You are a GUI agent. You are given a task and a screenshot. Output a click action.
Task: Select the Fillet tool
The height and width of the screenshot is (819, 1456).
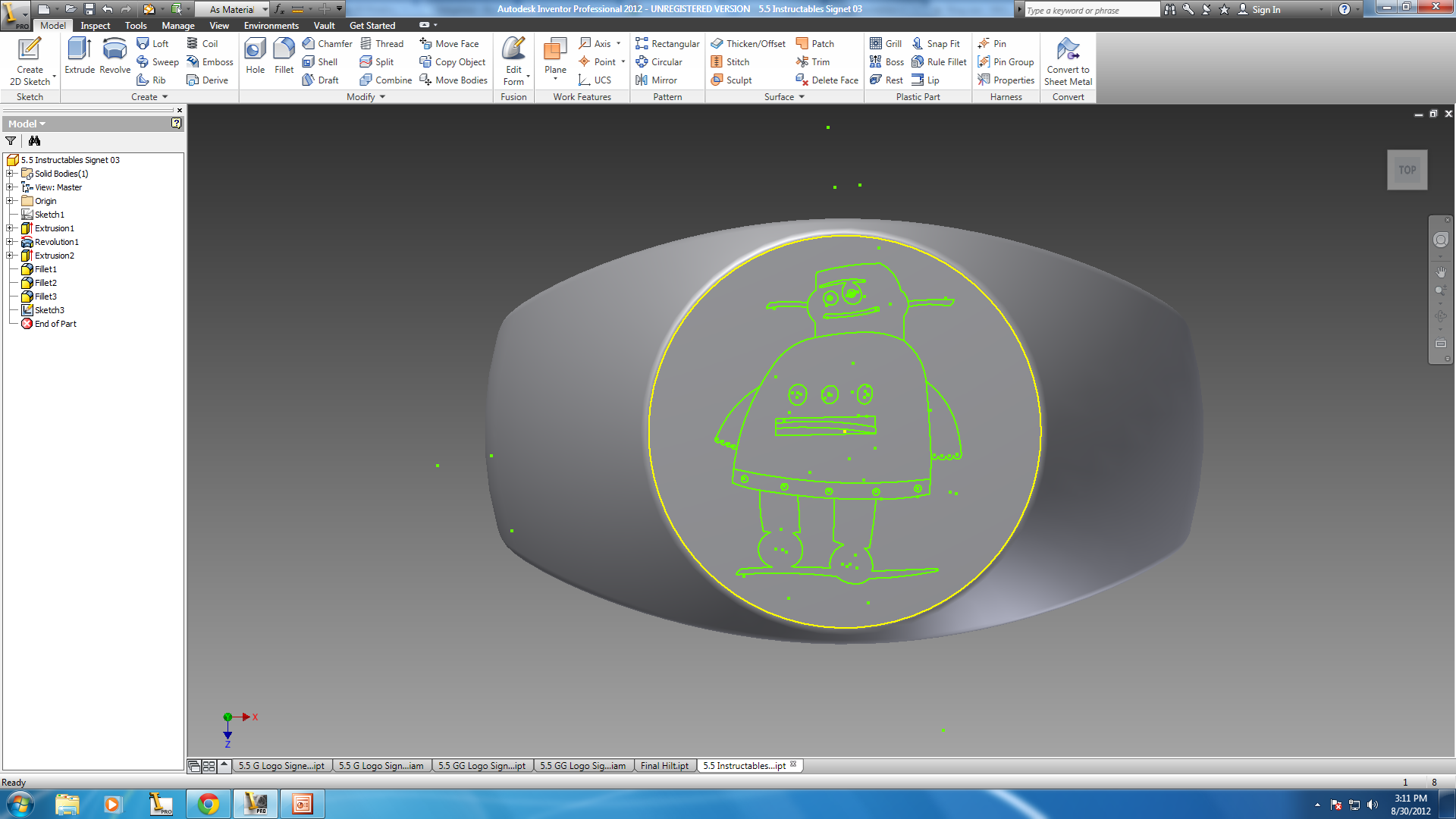click(x=284, y=55)
